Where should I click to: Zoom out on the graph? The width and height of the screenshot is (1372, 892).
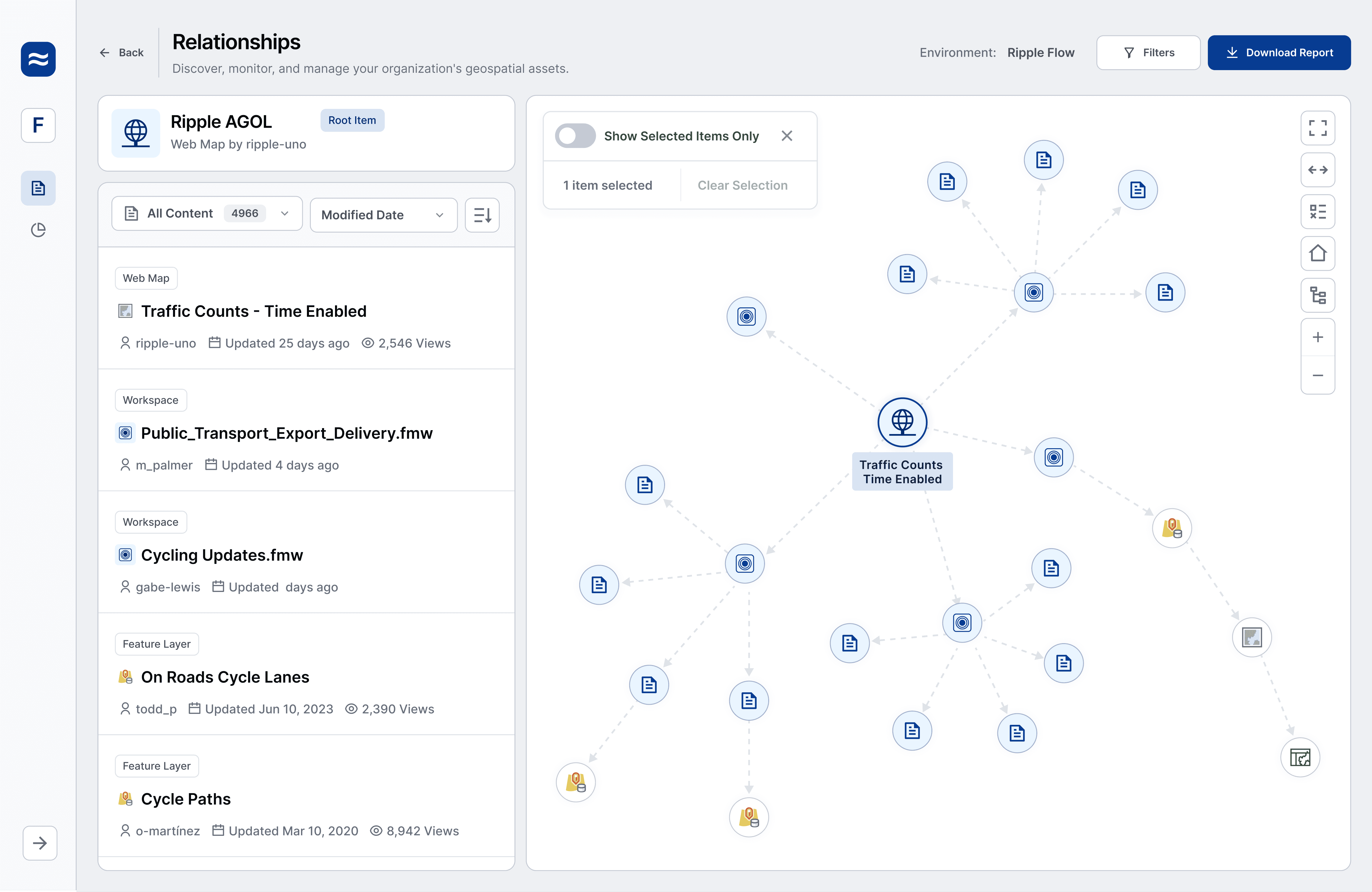[1318, 375]
